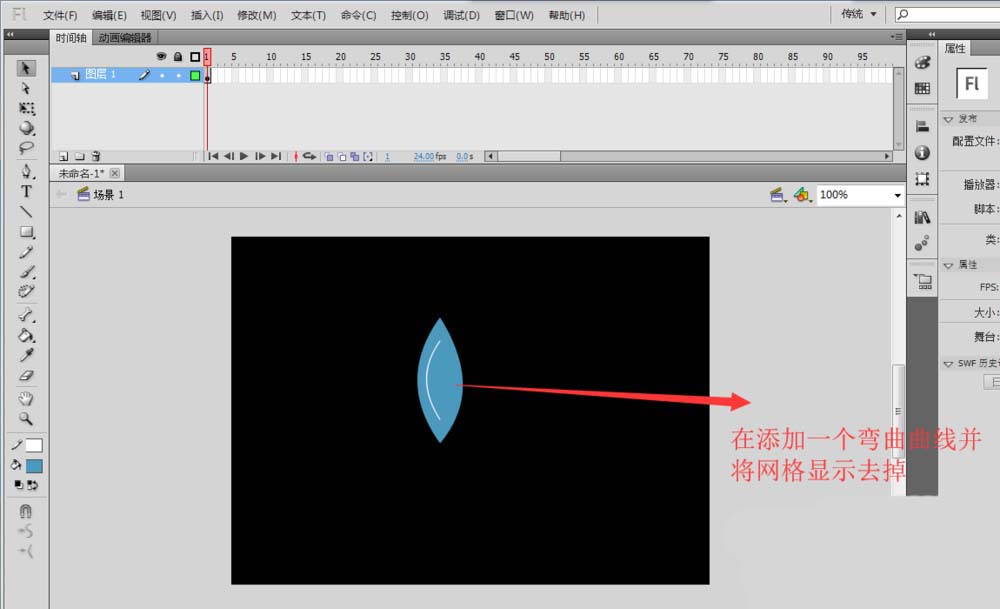Go to the first frame
Image resolution: width=1000 pixels, height=609 pixels.
[x=213, y=156]
